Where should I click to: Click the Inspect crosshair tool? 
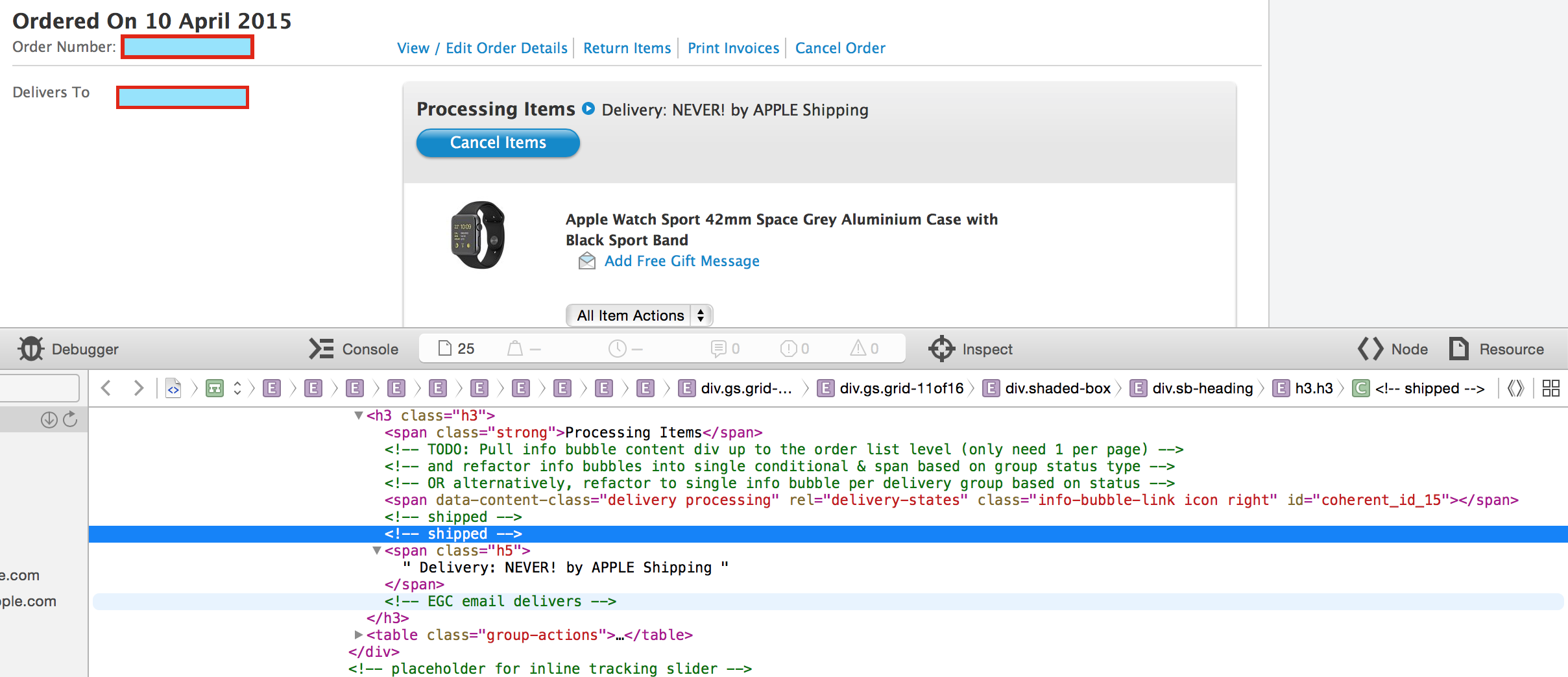coord(970,349)
